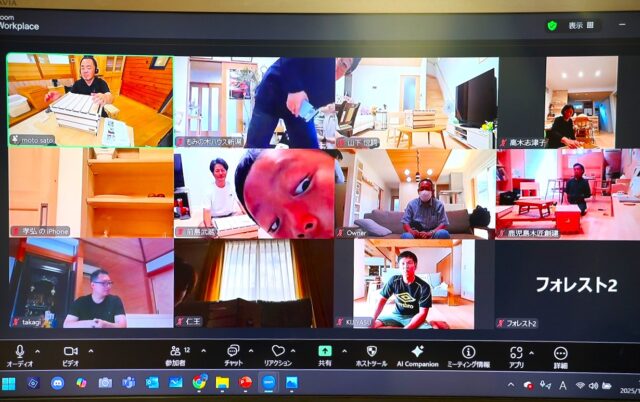Expand the audio options arrow beside オーディオ

(37, 351)
